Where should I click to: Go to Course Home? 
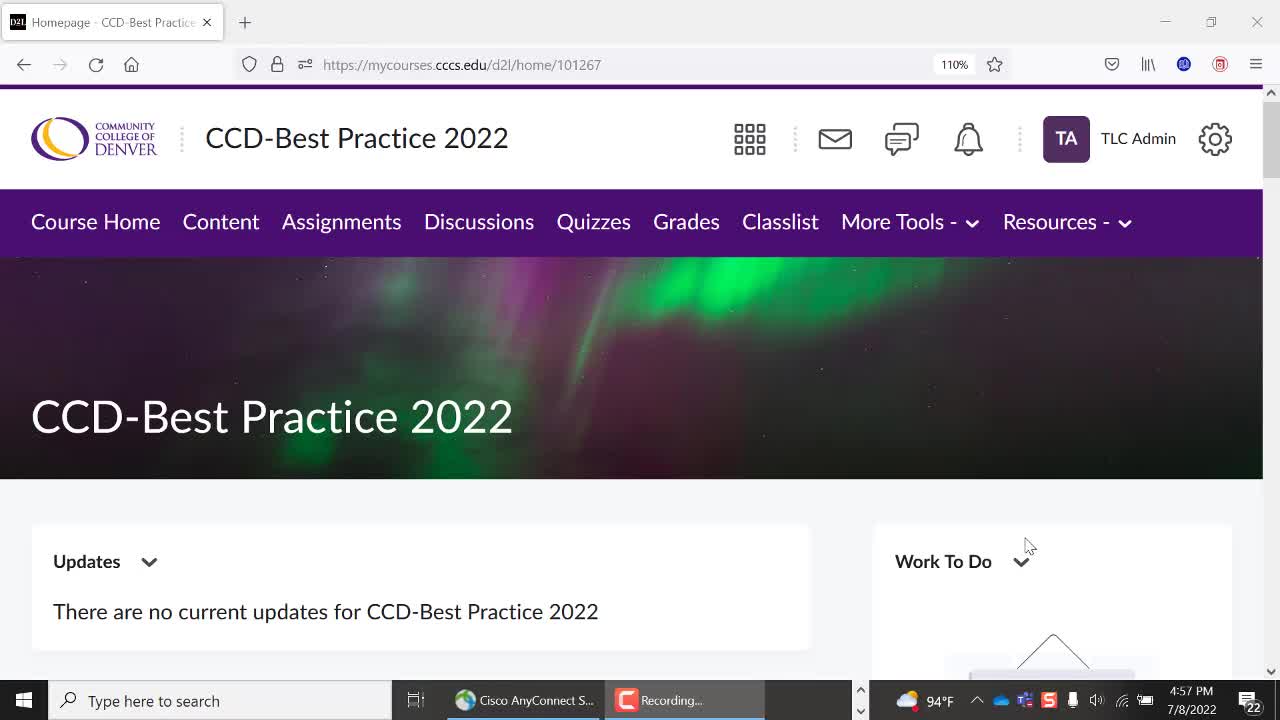click(96, 222)
